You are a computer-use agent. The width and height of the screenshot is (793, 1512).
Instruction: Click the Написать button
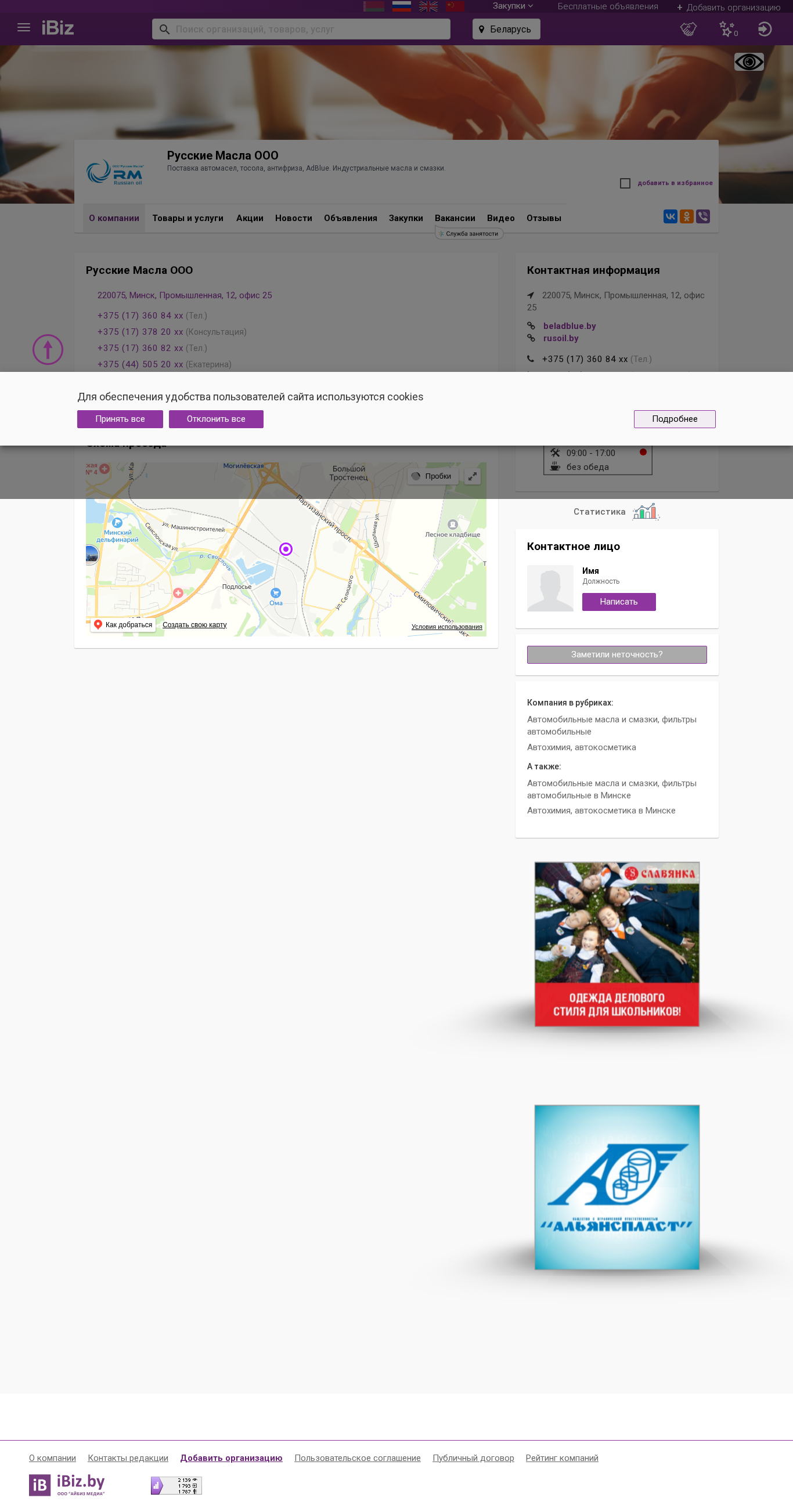(618, 602)
